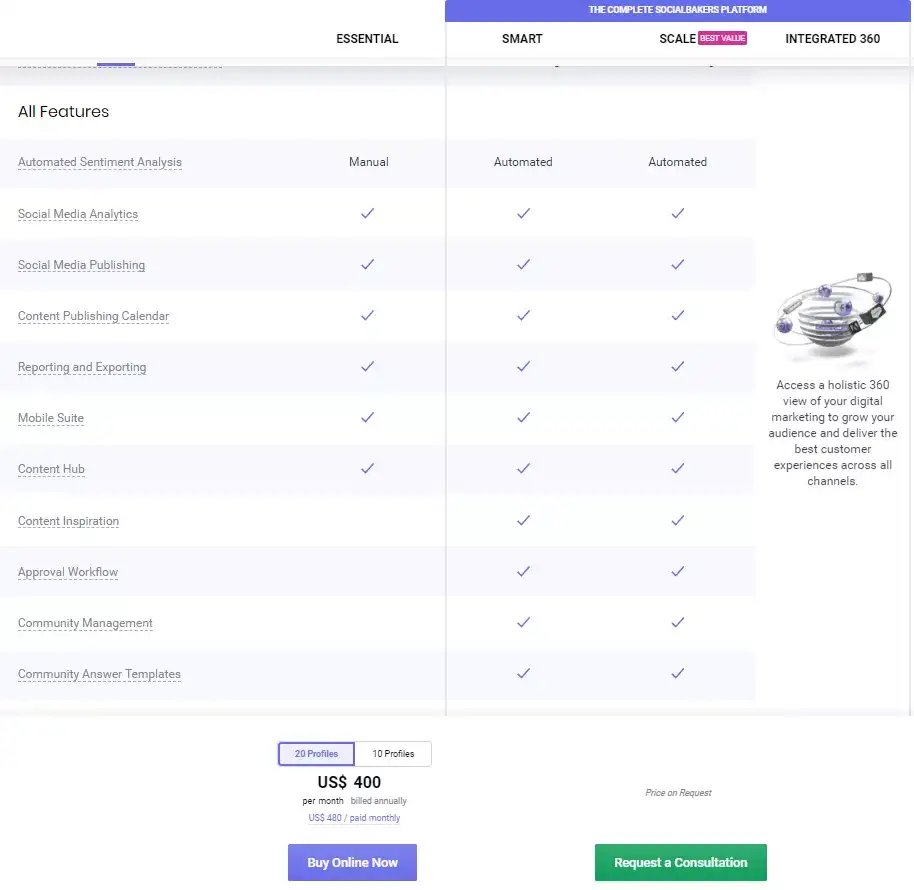Click Essential checkmark for Social Media Analytics
The height and width of the screenshot is (890, 914).
point(367,213)
